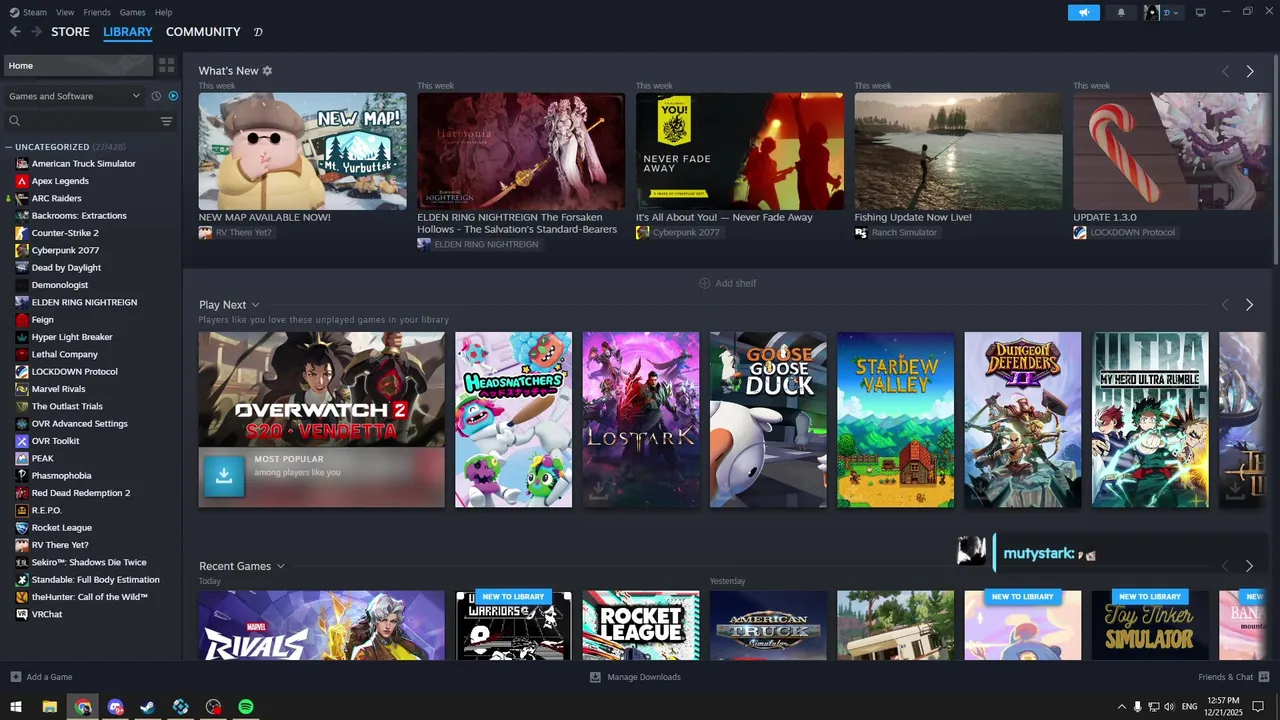Open the taskbar volume control

point(1169,707)
